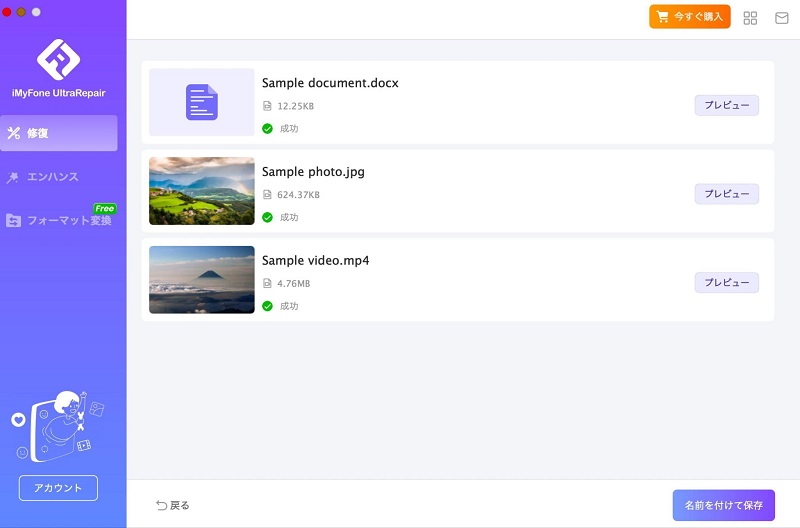
Task: Click the mountain thumbnail for Sample video.mp4
Action: (202, 280)
